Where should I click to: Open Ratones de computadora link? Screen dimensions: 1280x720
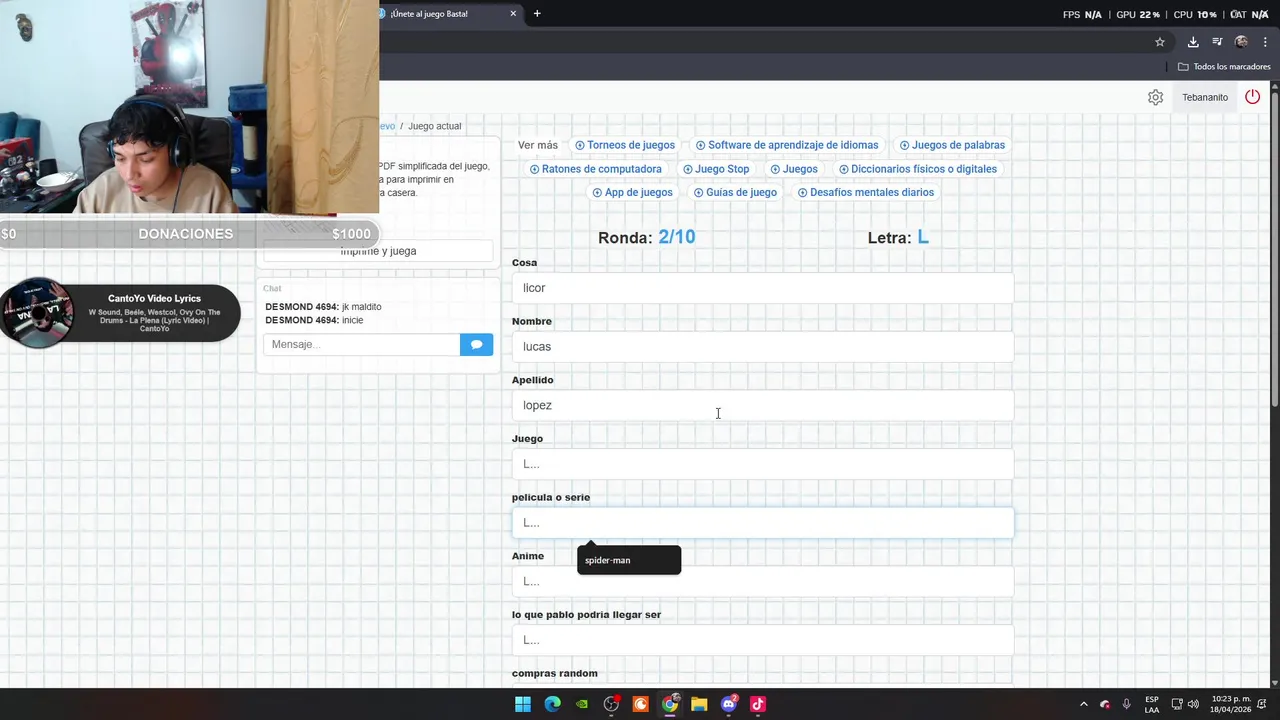tap(595, 169)
